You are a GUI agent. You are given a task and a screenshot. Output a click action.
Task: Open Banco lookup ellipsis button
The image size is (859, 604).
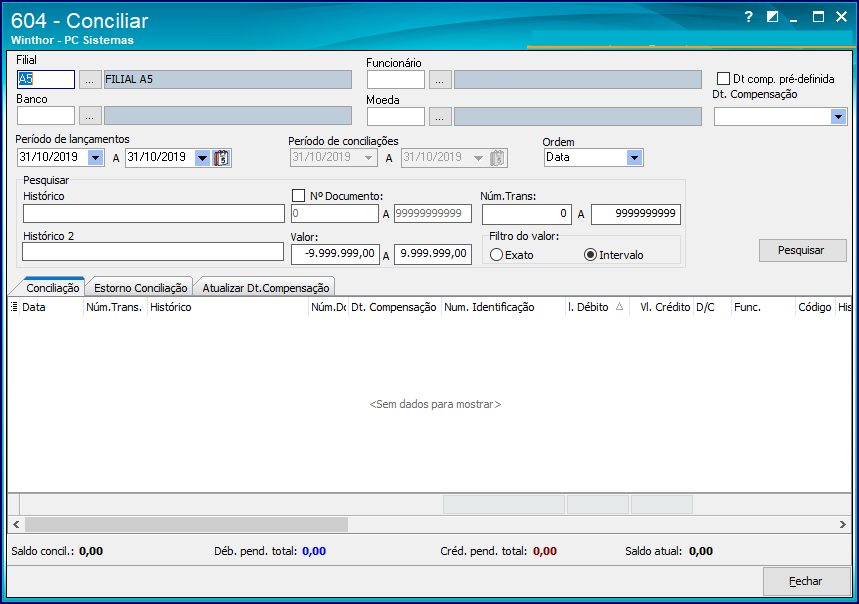pos(90,116)
